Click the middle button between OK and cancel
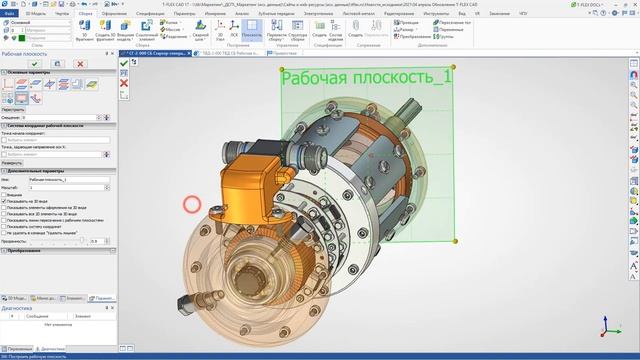This screenshot has width=640, height=360. point(58,64)
